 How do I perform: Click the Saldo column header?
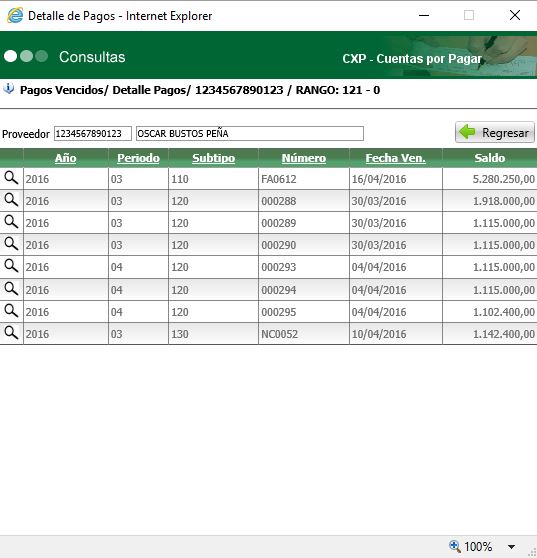(x=490, y=158)
